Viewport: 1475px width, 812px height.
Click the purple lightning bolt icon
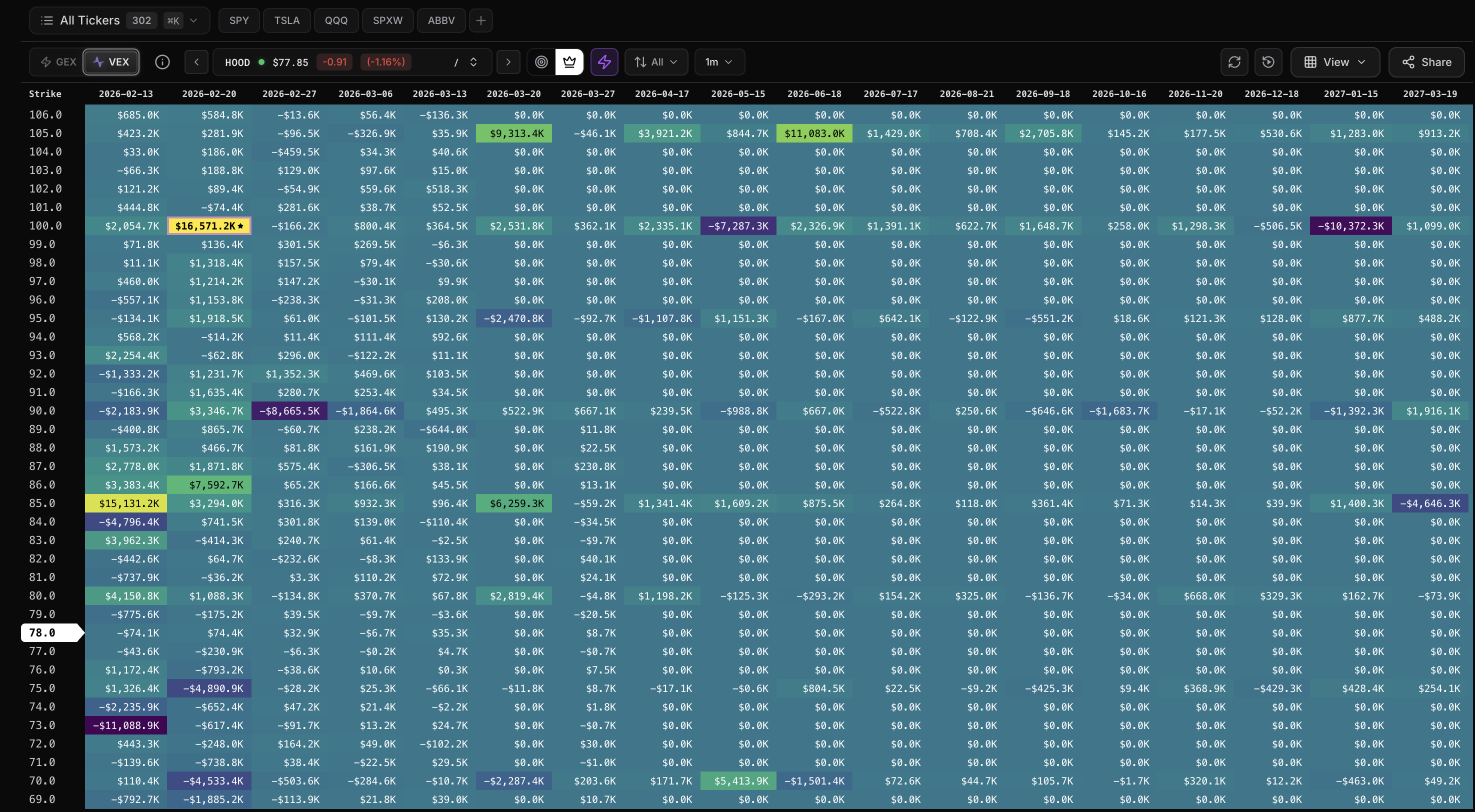pyautogui.click(x=604, y=62)
